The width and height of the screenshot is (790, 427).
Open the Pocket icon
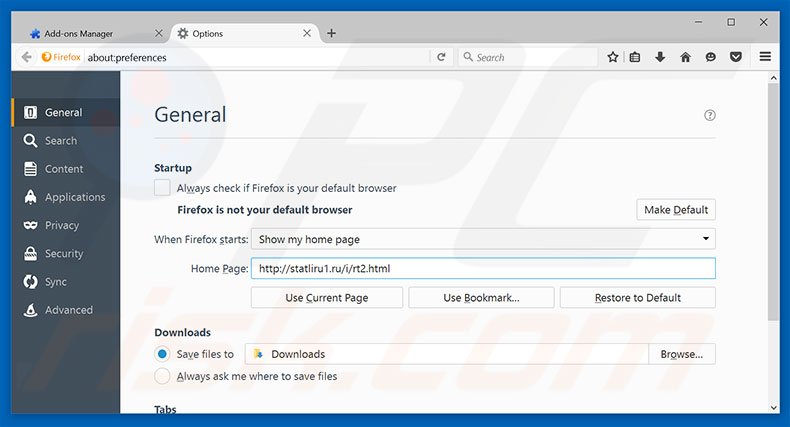[x=736, y=57]
